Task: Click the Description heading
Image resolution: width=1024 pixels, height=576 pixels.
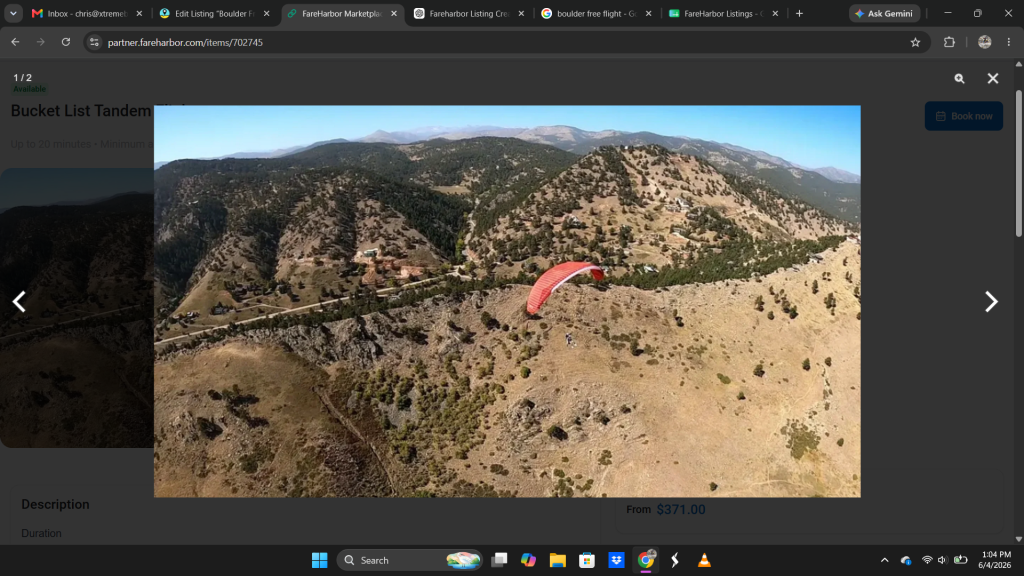Action: click(55, 504)
